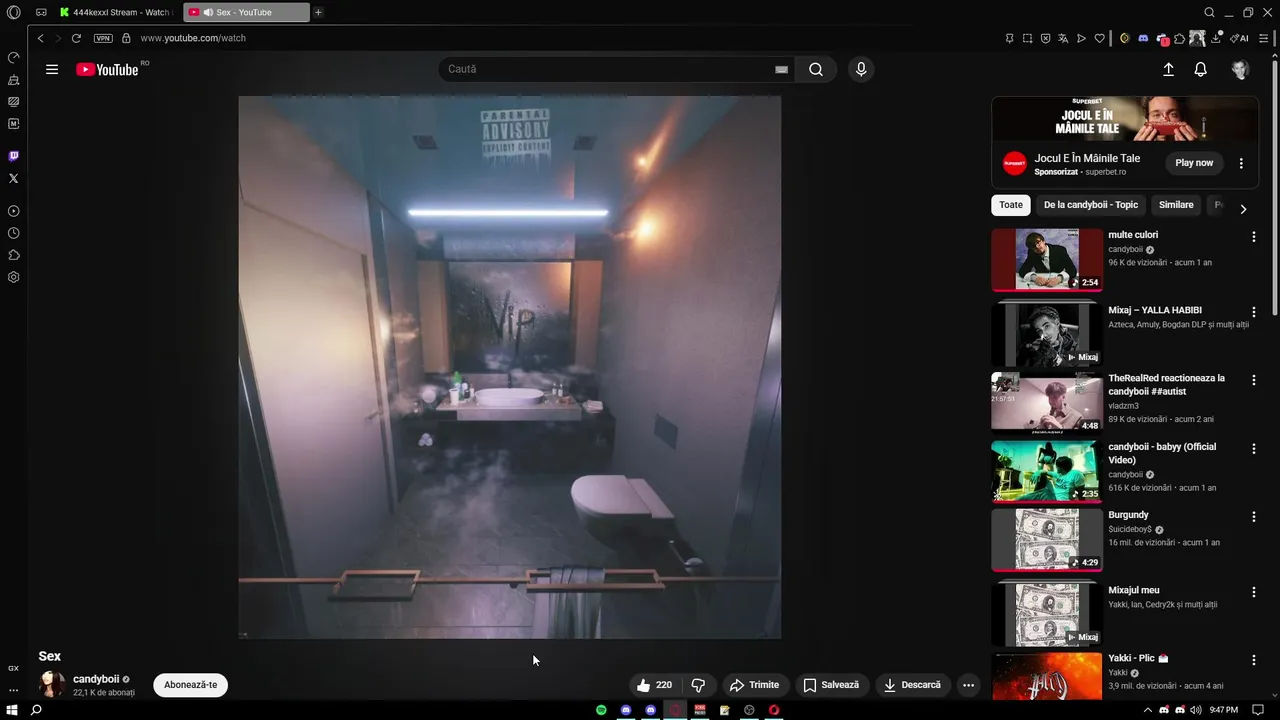Screen dimensions: 1280x720
Task: Open Discord extension in browser toolbar
Action: coord(1143,38)
